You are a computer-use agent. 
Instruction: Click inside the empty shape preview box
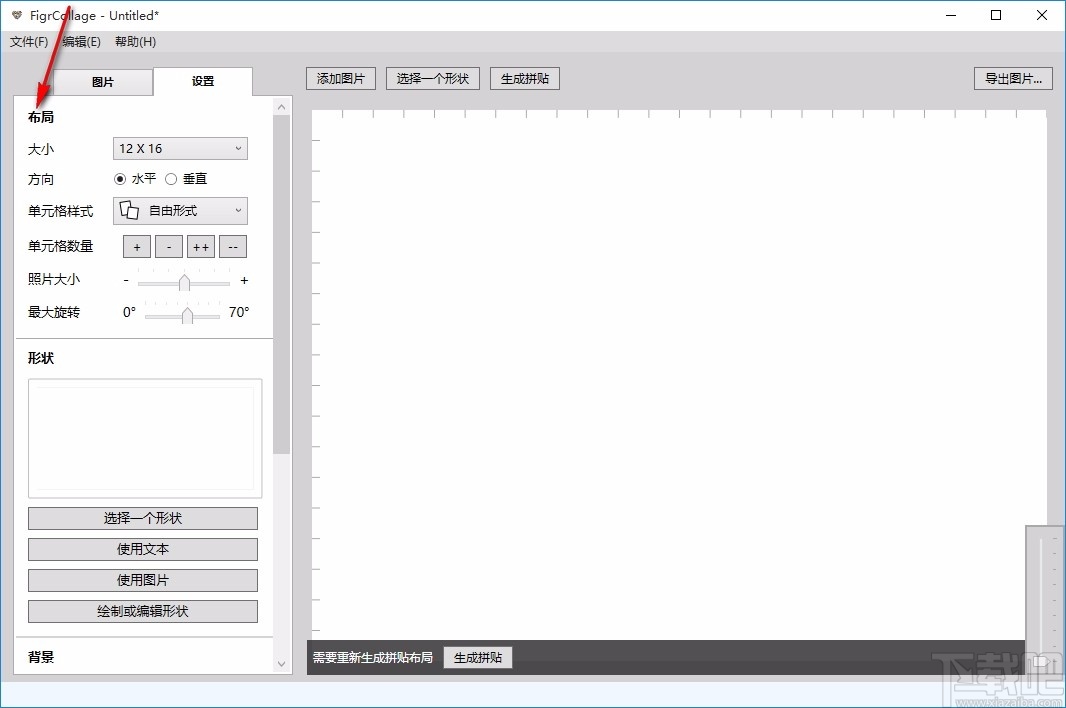144,438
